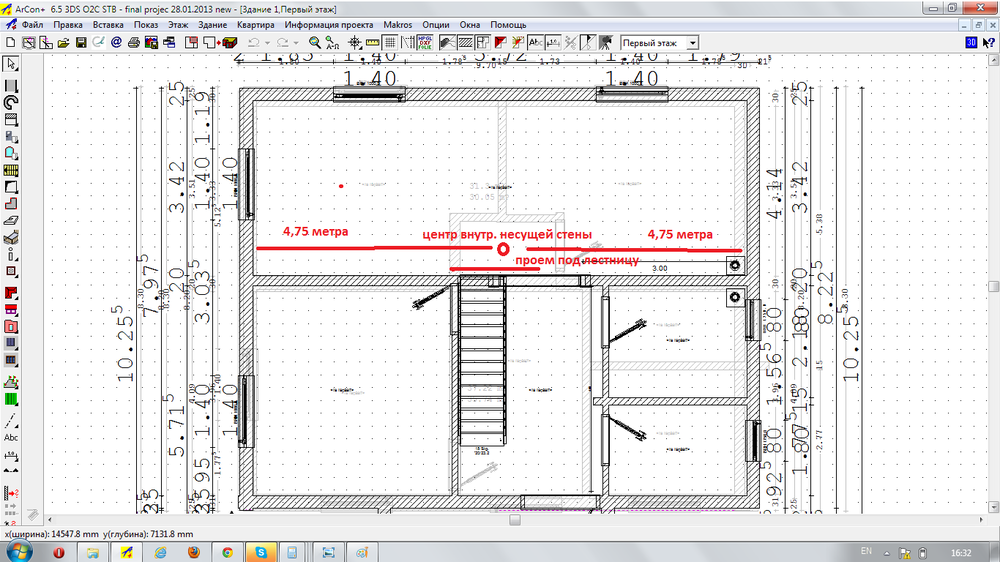1000x562 pixels.
Task: Click the New project icon
Action: [9, 43]
